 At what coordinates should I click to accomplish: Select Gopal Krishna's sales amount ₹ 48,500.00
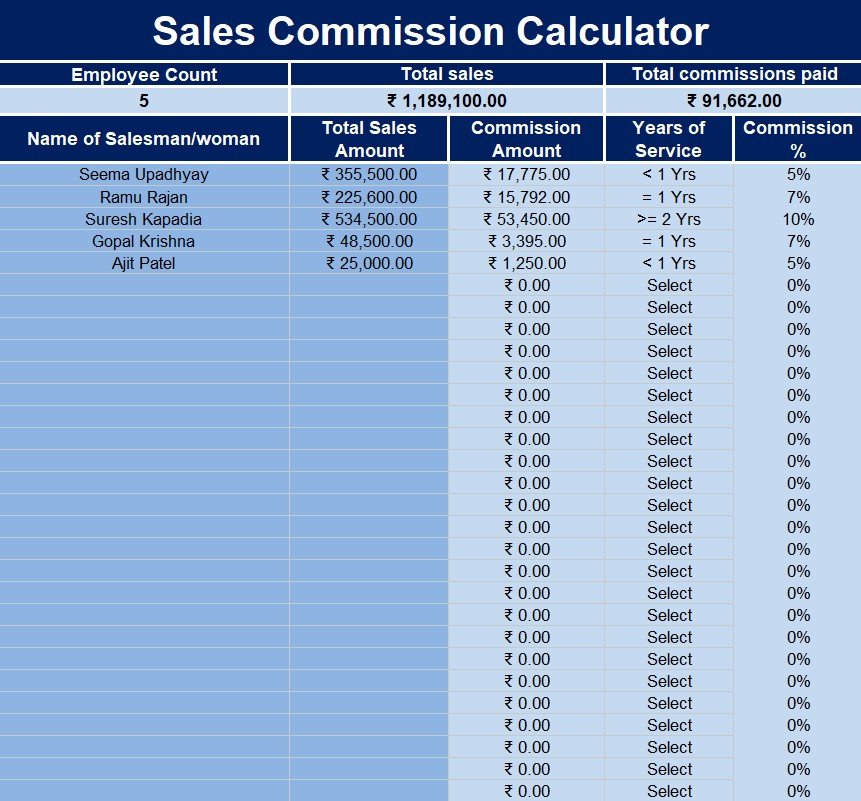(x=369, y=241)
